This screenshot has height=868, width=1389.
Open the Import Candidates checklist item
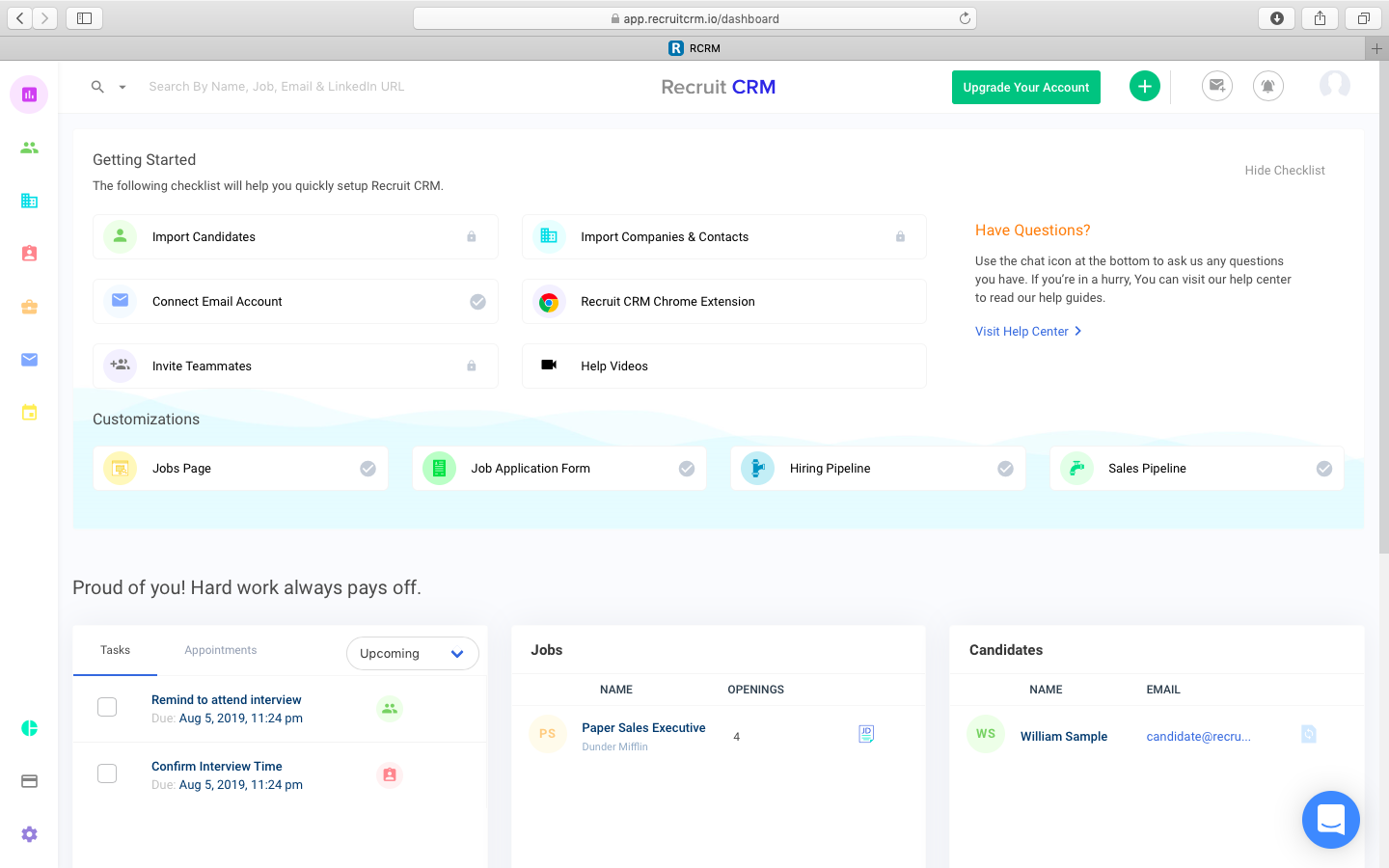pos(295,237)
